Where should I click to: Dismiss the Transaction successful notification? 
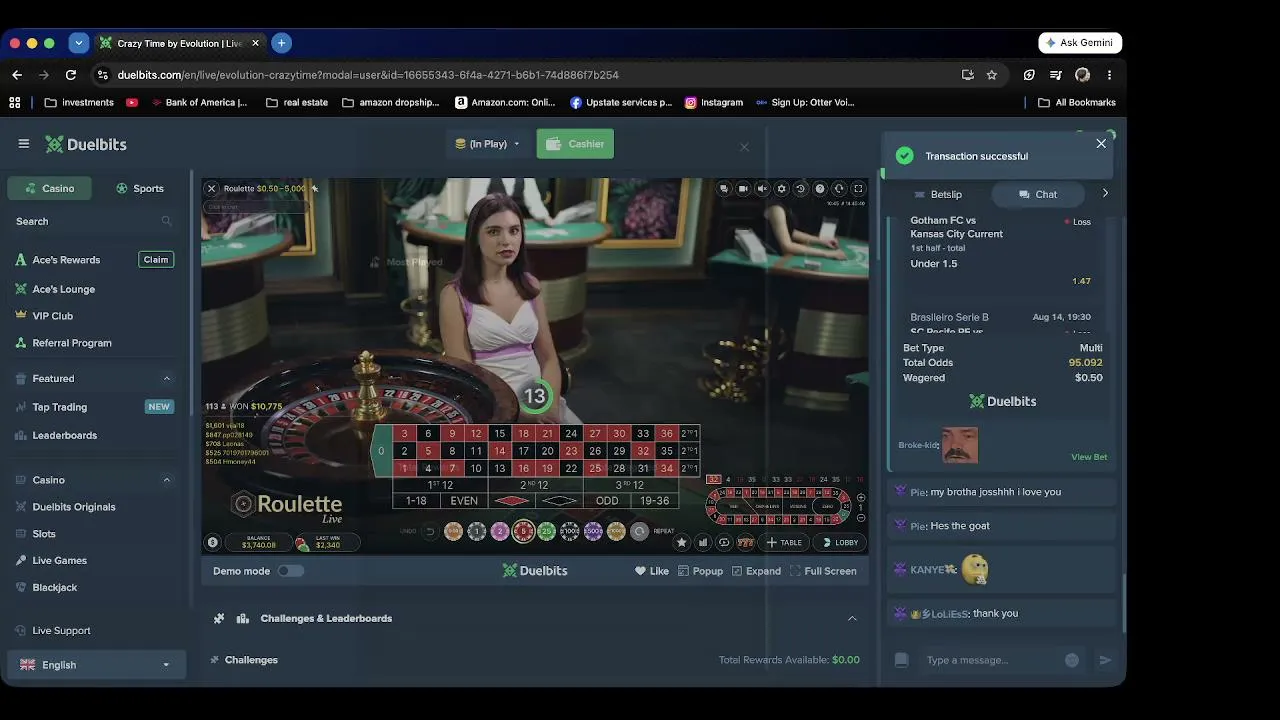pyautogui.click(x=1101, y=143)
